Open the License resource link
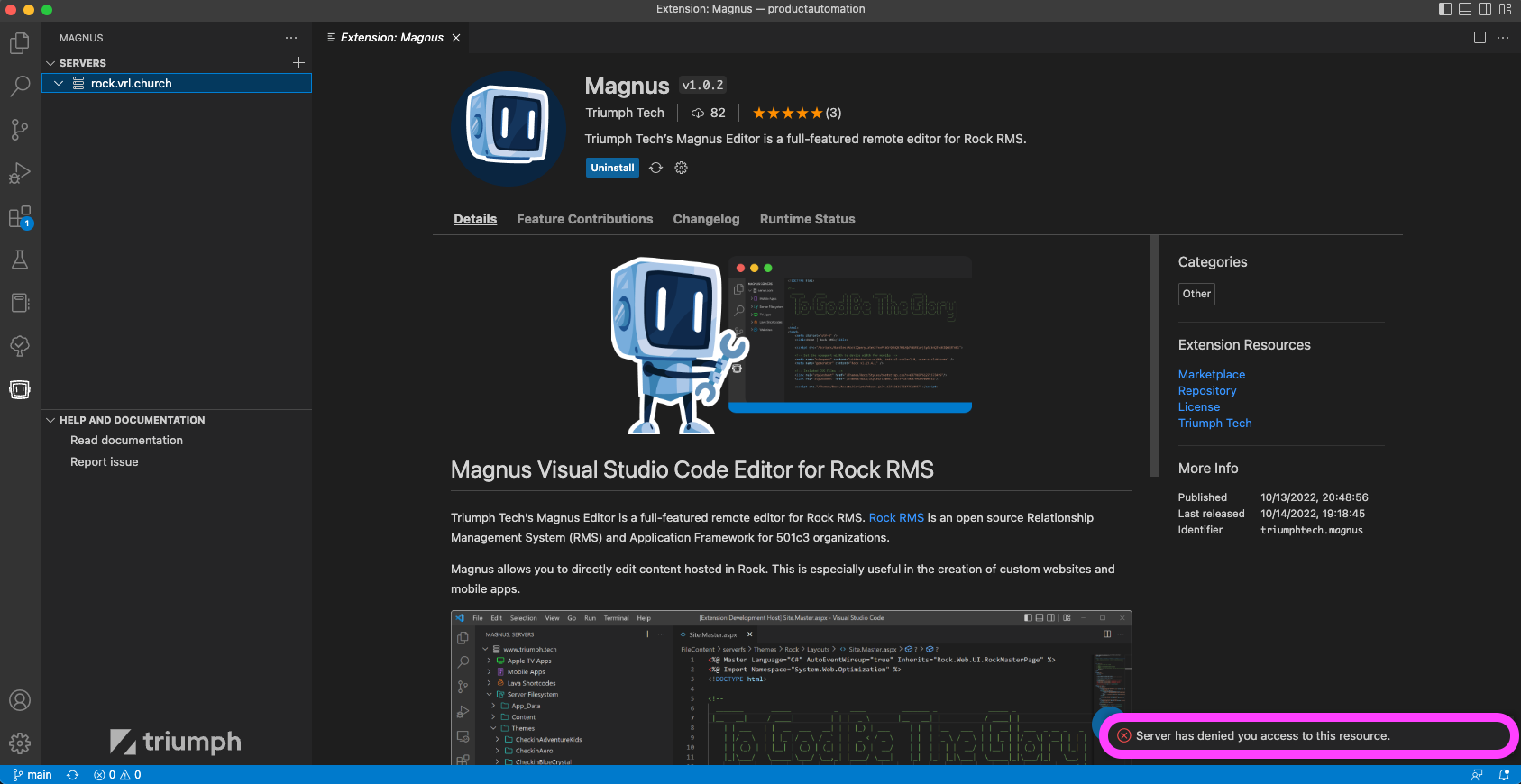 click(x=1198, y=407)
